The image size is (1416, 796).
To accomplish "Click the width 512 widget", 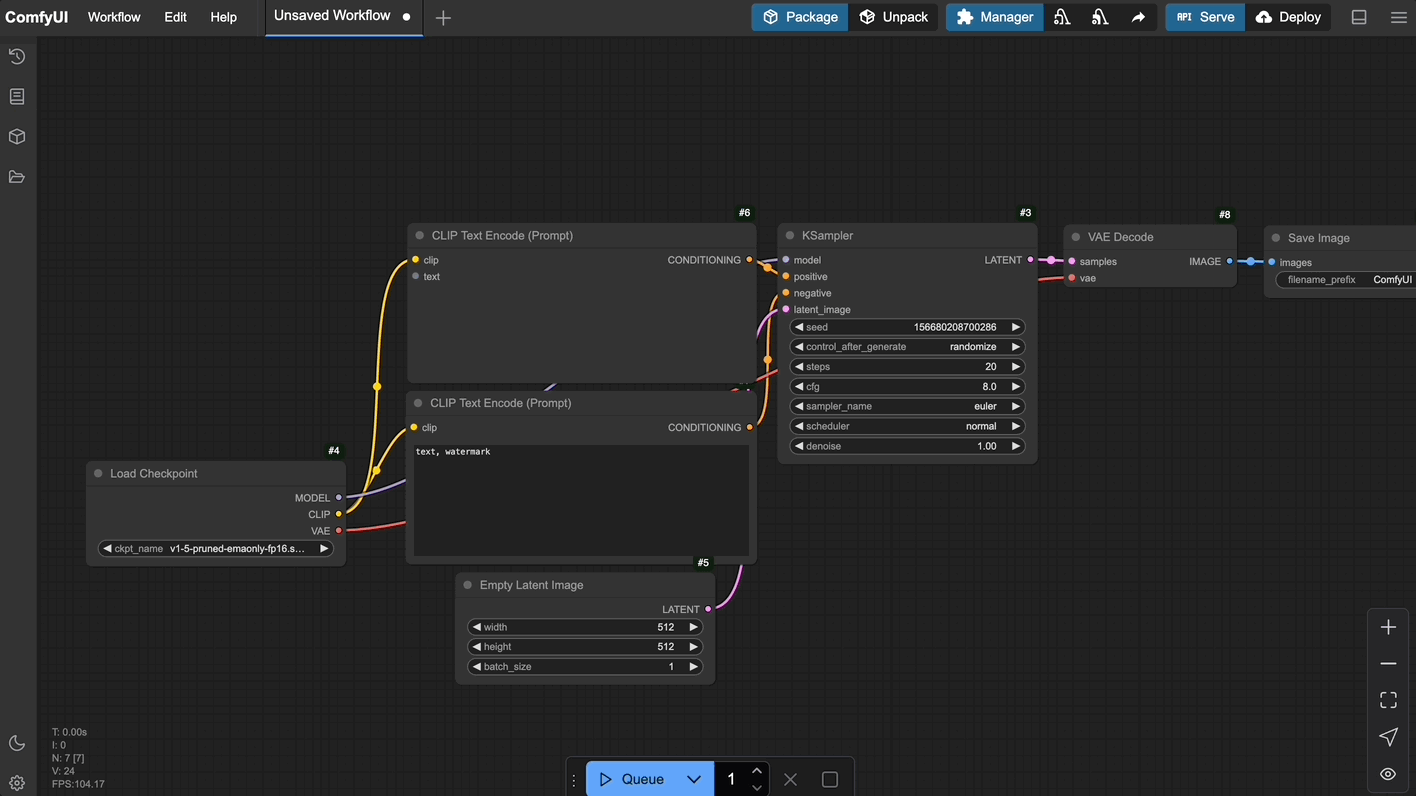I will point(585,627).
